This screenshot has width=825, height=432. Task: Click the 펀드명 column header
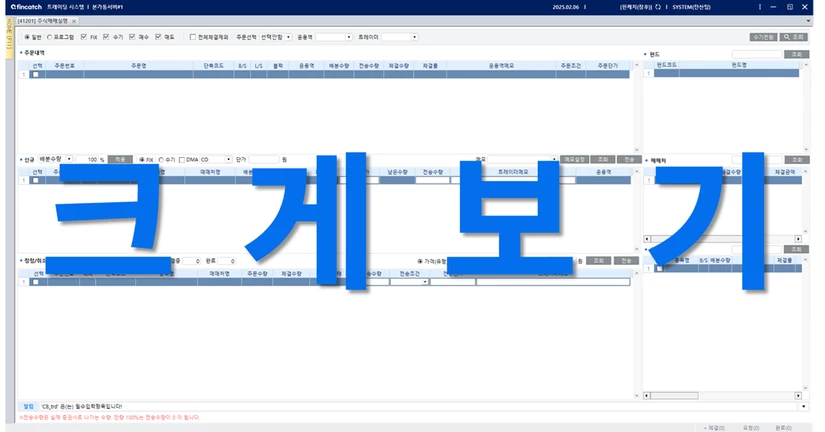click(739, 65)
